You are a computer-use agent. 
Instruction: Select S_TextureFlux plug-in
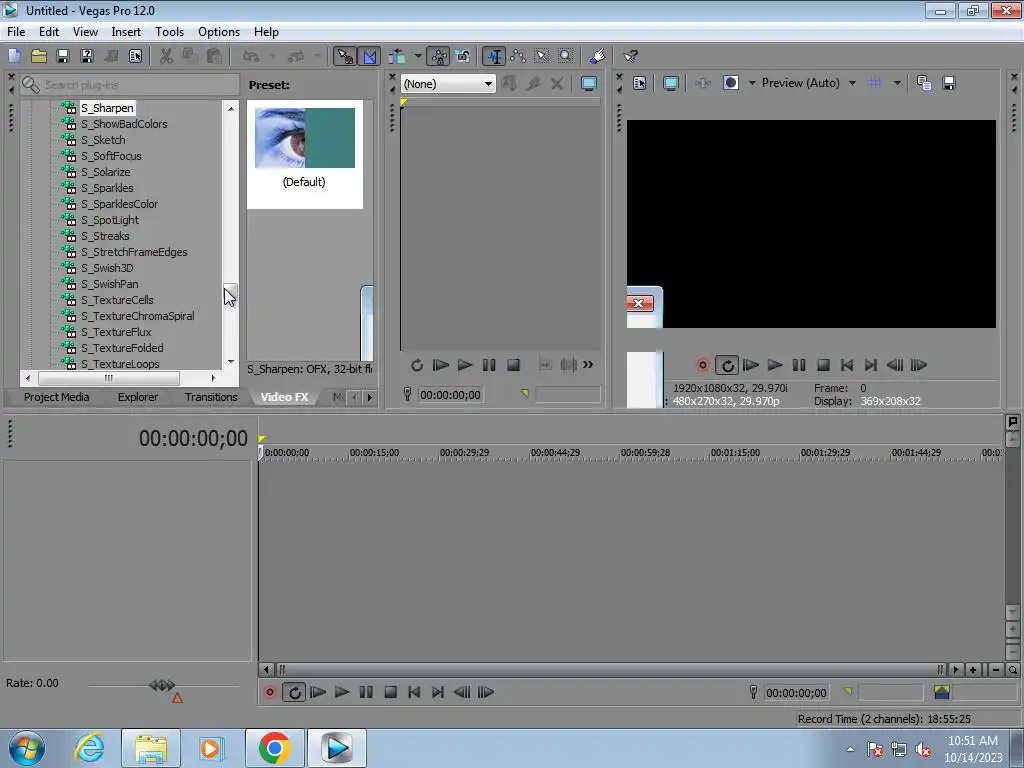click(116, 332)
